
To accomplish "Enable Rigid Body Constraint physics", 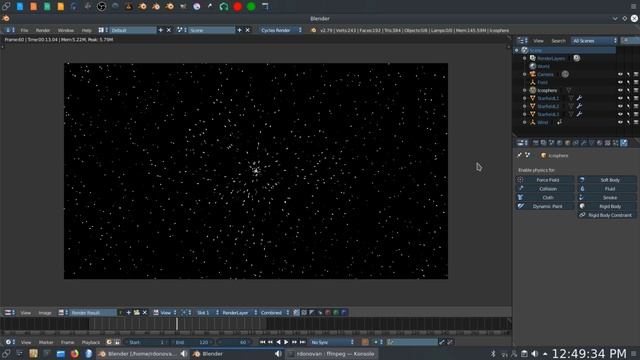I will point(607,215).
